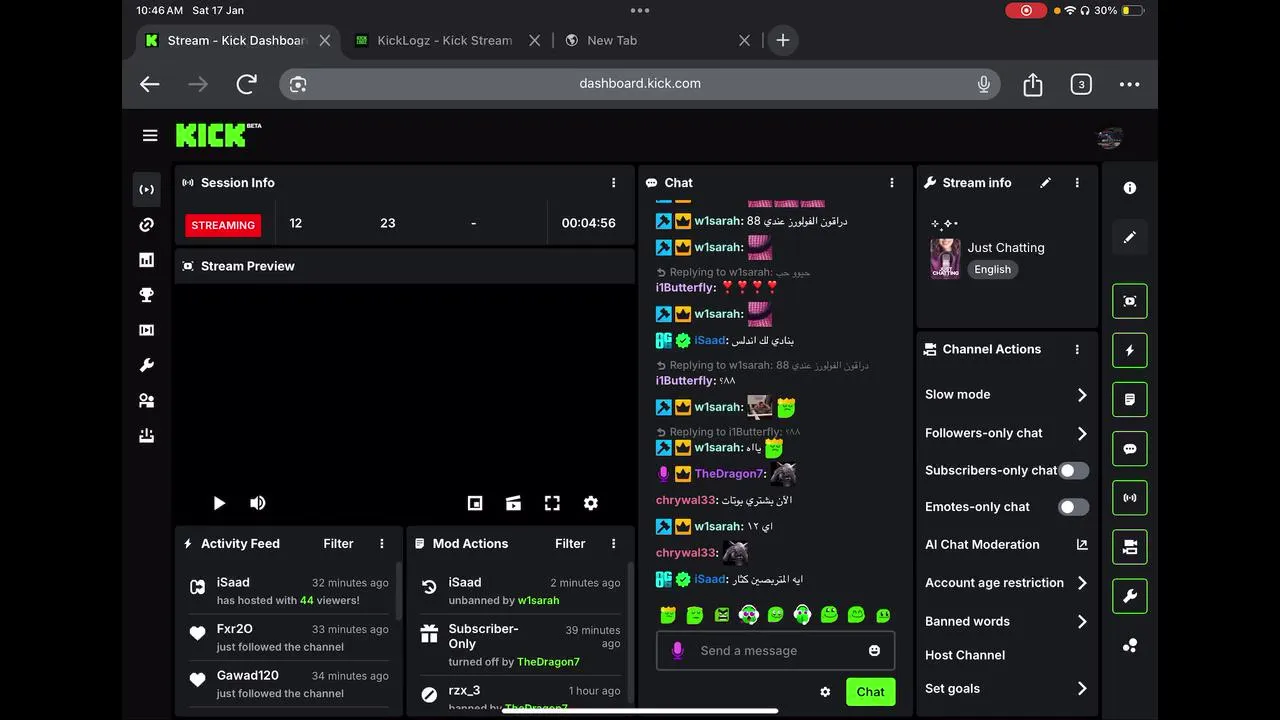Open AI Chat Moderation stats icon
The image size is (1280, 720).
[1082, 545]
